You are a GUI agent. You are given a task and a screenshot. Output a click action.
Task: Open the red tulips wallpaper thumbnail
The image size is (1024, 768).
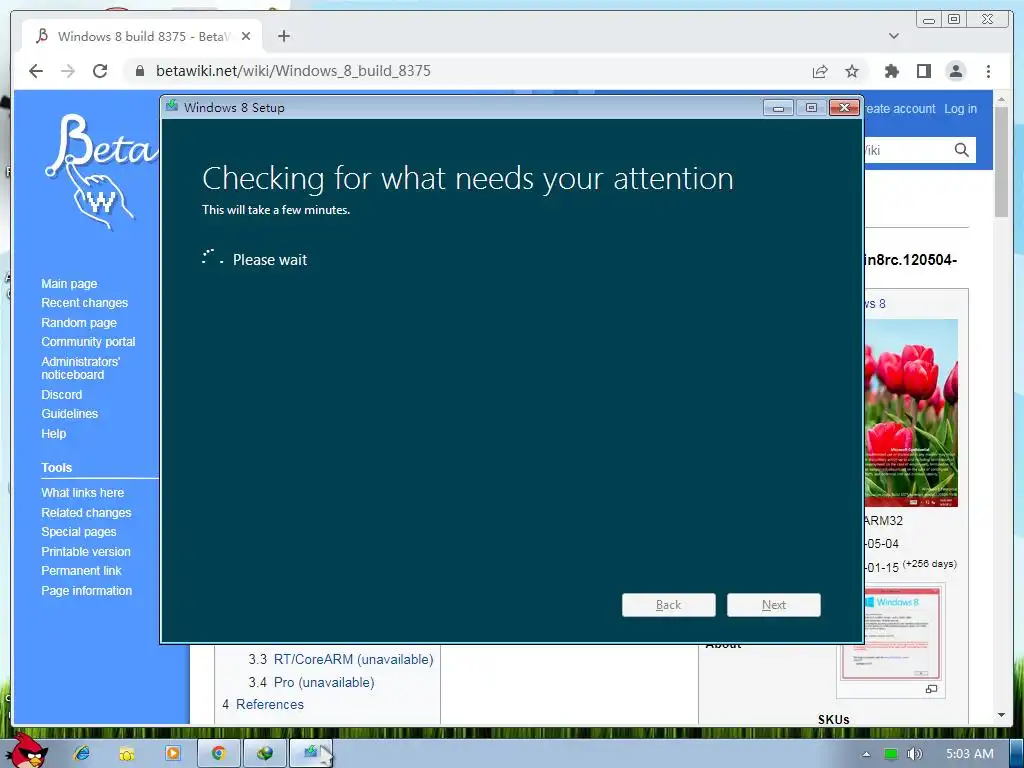(x=912, y=413)
